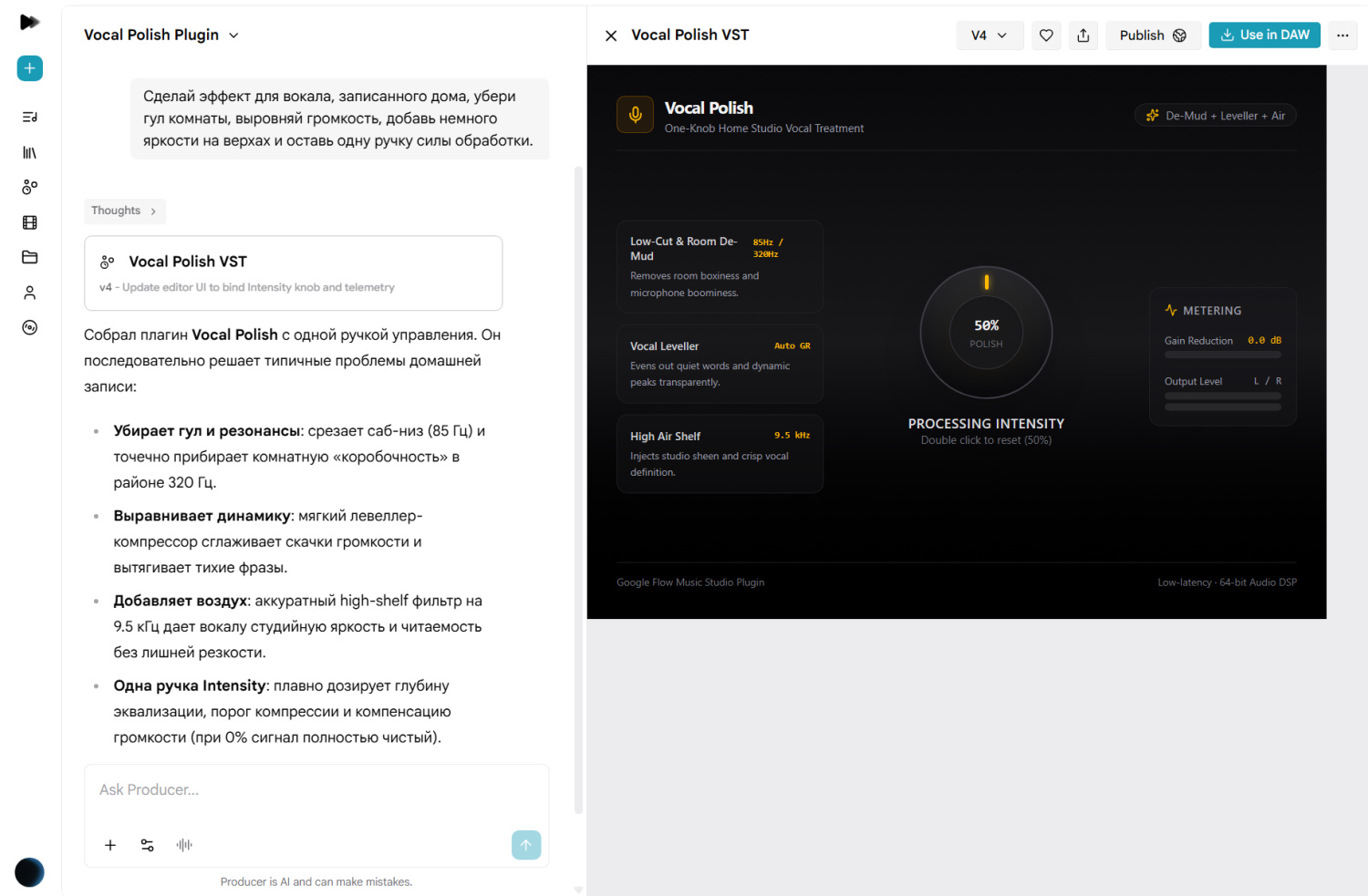
Task: Click the Publish button
Action: (x=1153, y=36)
